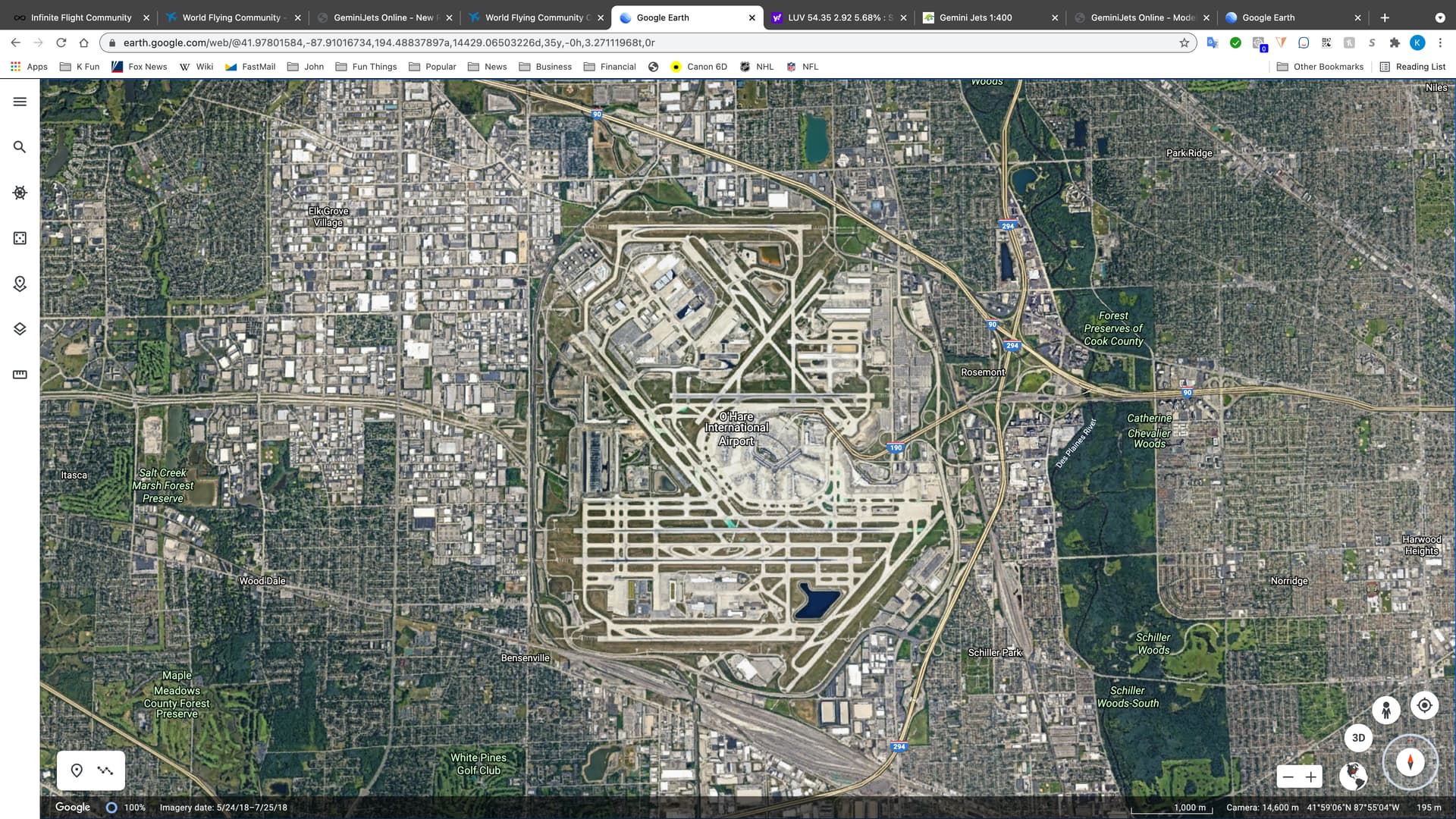Select the ruler measure tool
1456x819 pixels.
coord(20,375)
